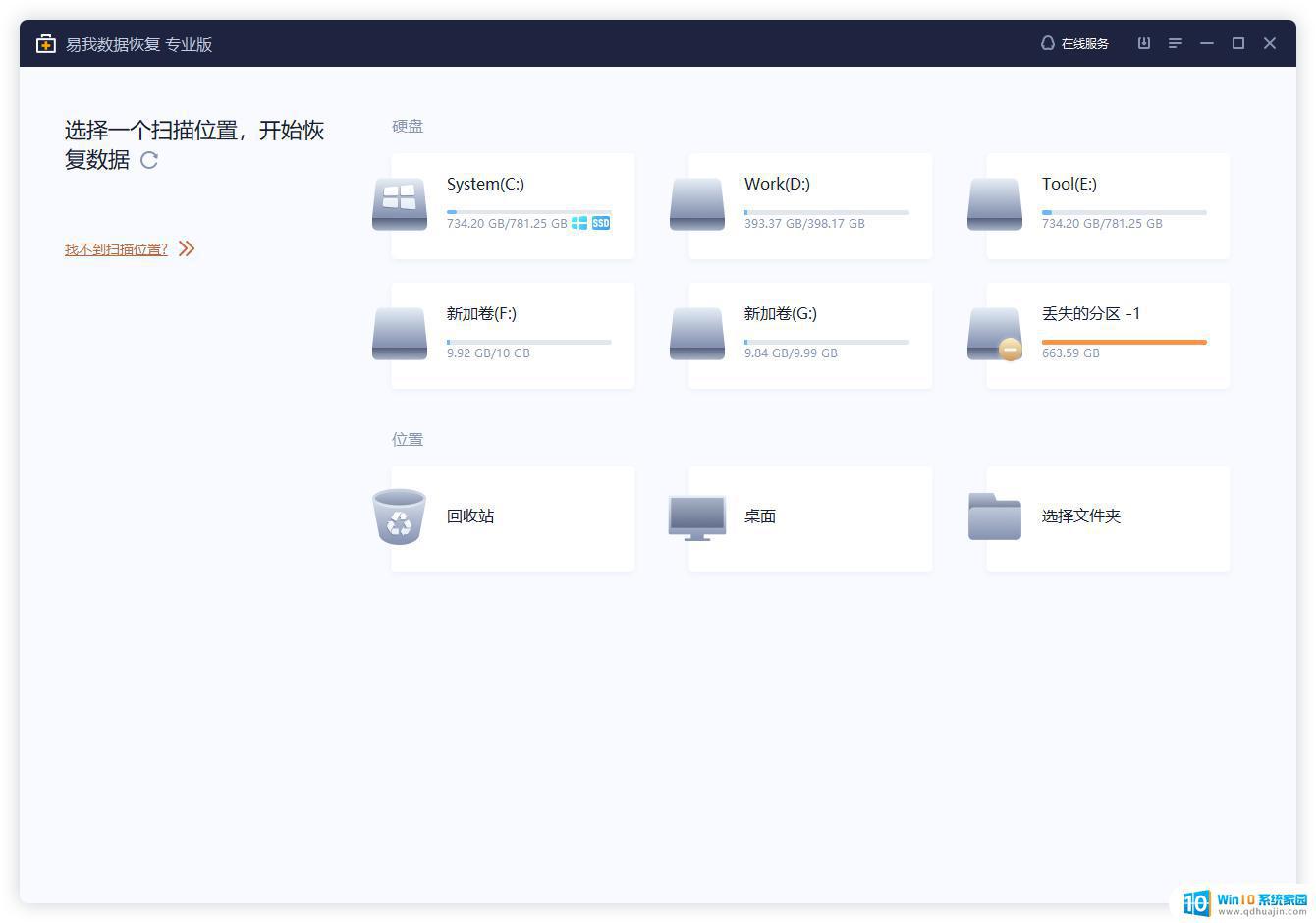
Task: Select the Work(D:) drive name
Action: (777, 184)
